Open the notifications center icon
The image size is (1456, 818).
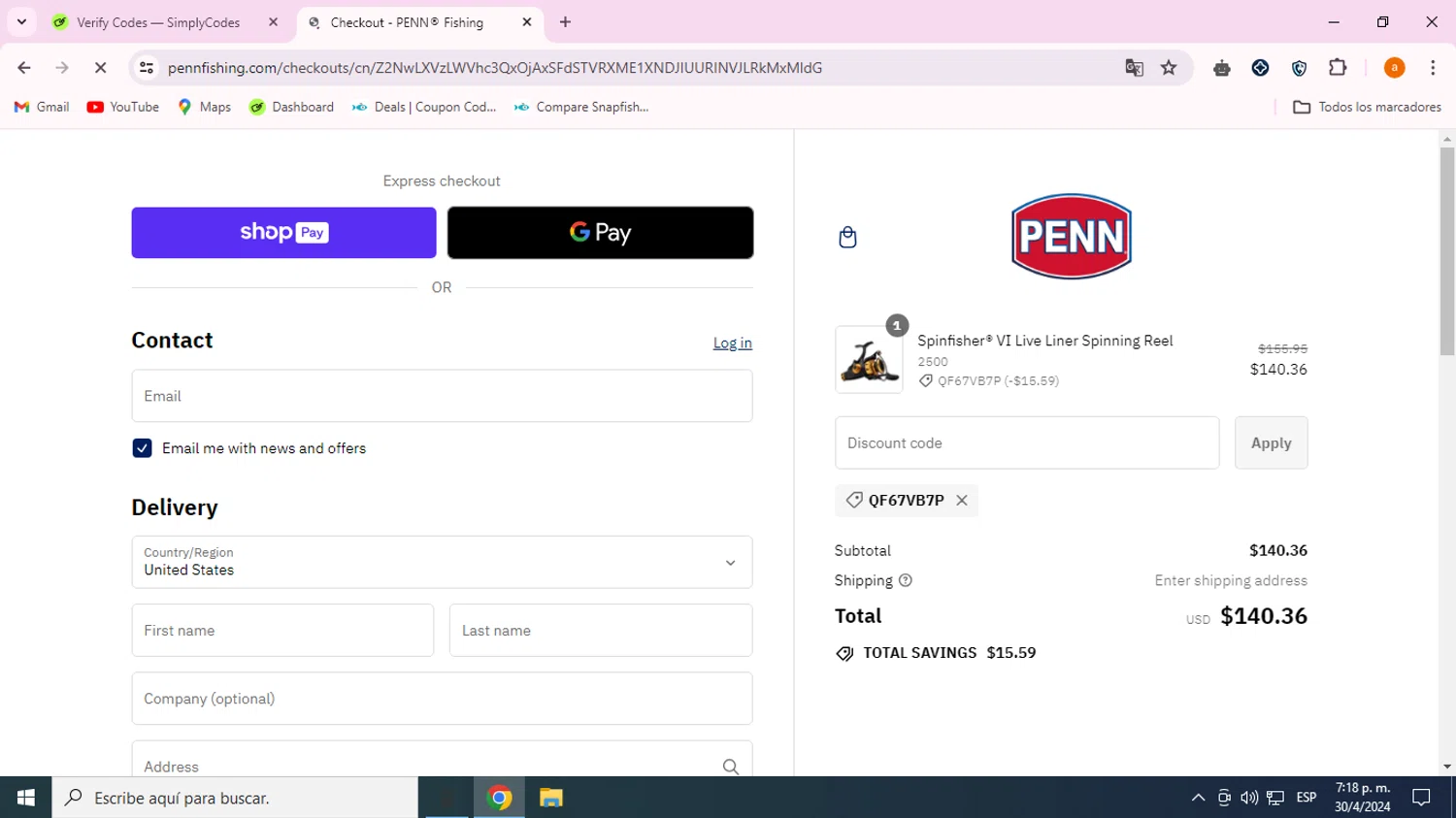pyautogui.click(x=1421, y=798)
